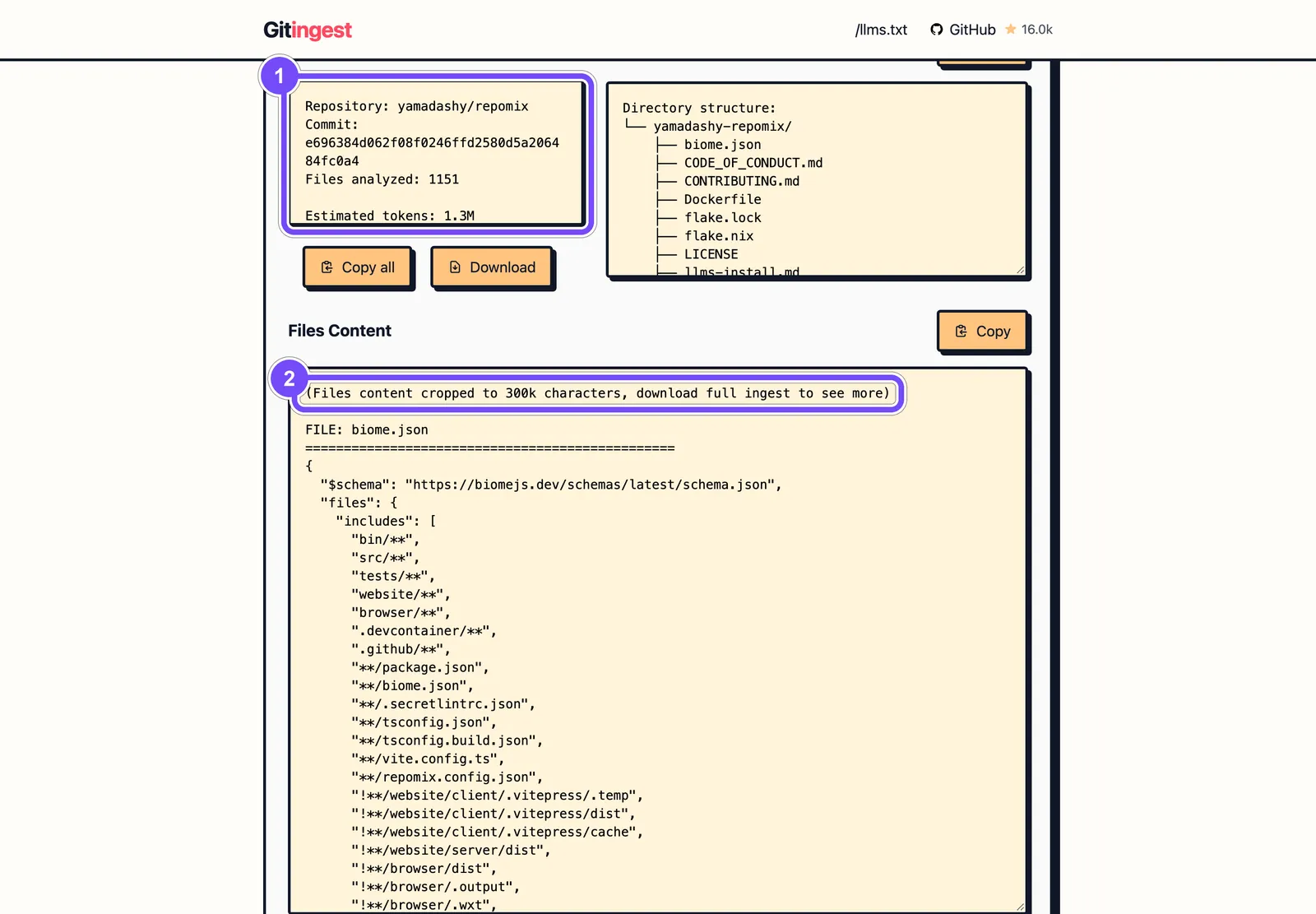Click the Copy button beside Files Content
The width and height of the screenshot is (1316, 914).
[982, 332]
